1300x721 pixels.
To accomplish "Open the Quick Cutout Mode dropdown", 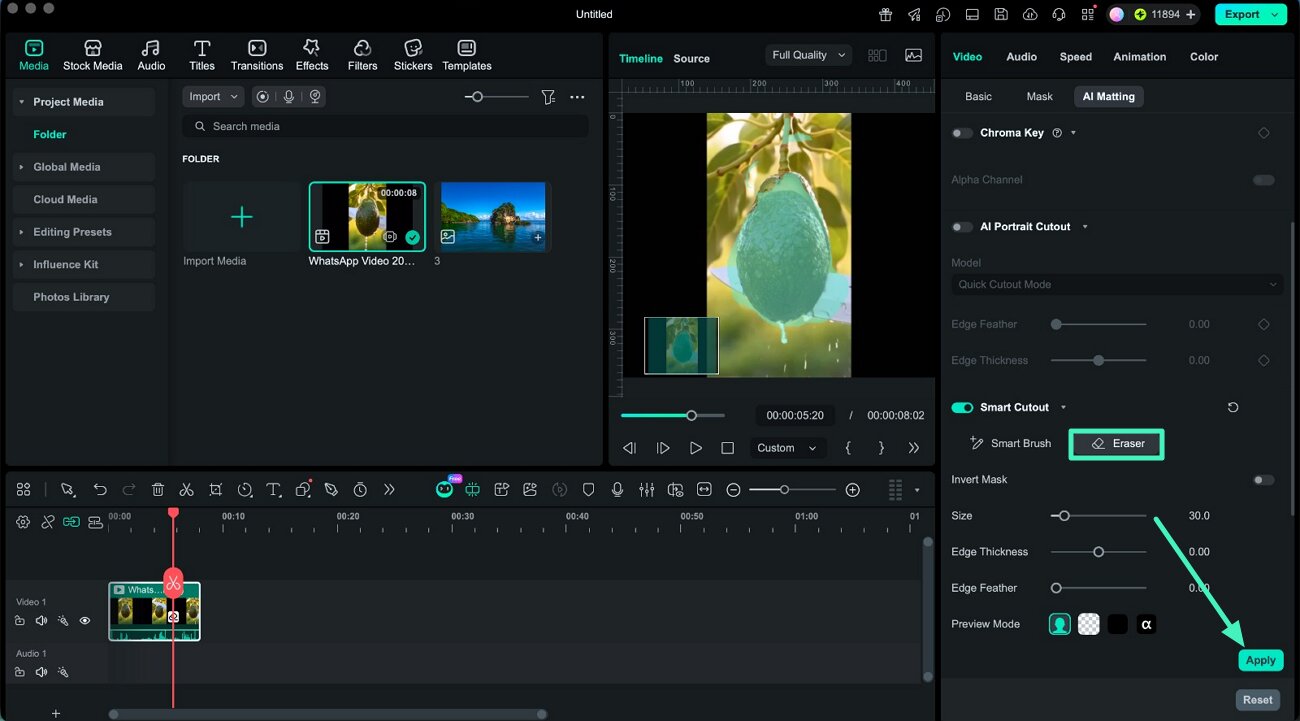I will click(x=1117, y=285).
